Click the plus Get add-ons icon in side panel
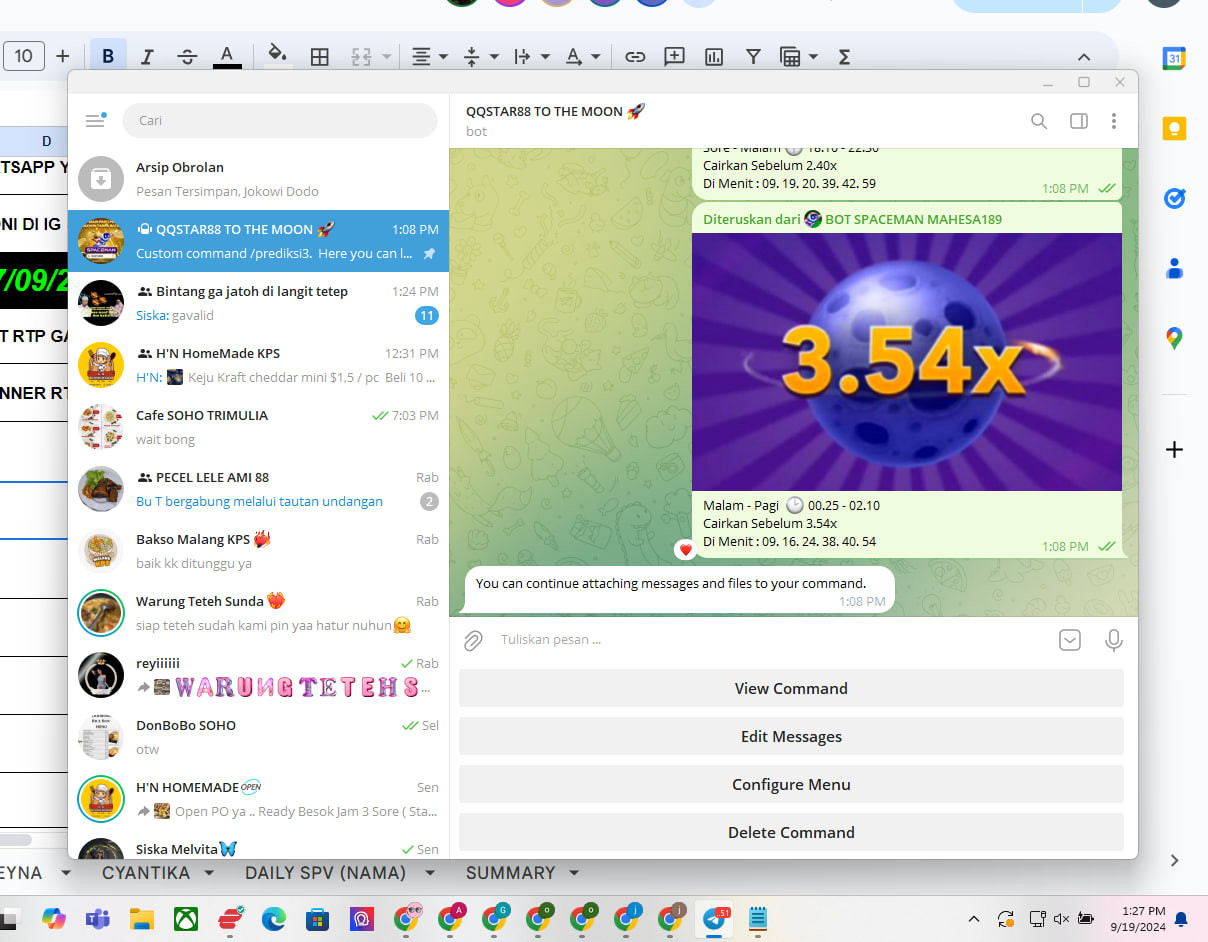Image resolution: width=1208 pixels, height=942 pixels. [1174, 450]
